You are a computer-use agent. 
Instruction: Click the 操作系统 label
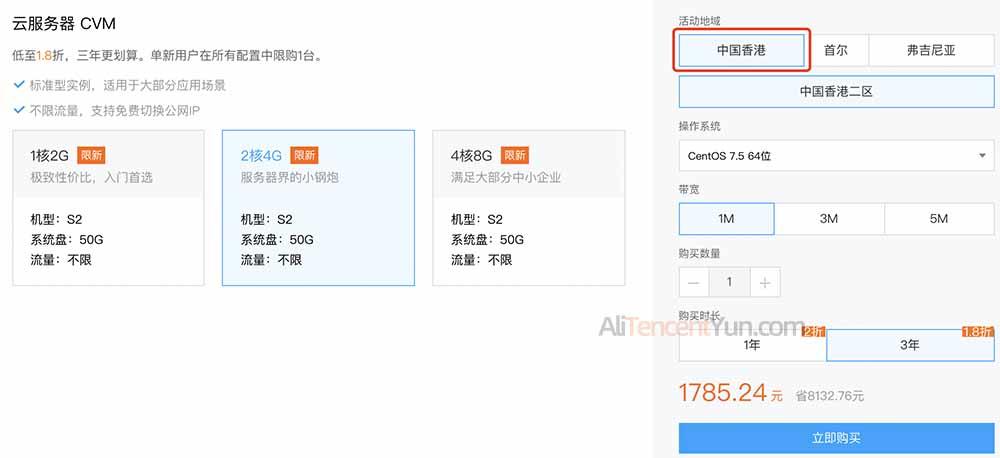click(x=700, y=126)
